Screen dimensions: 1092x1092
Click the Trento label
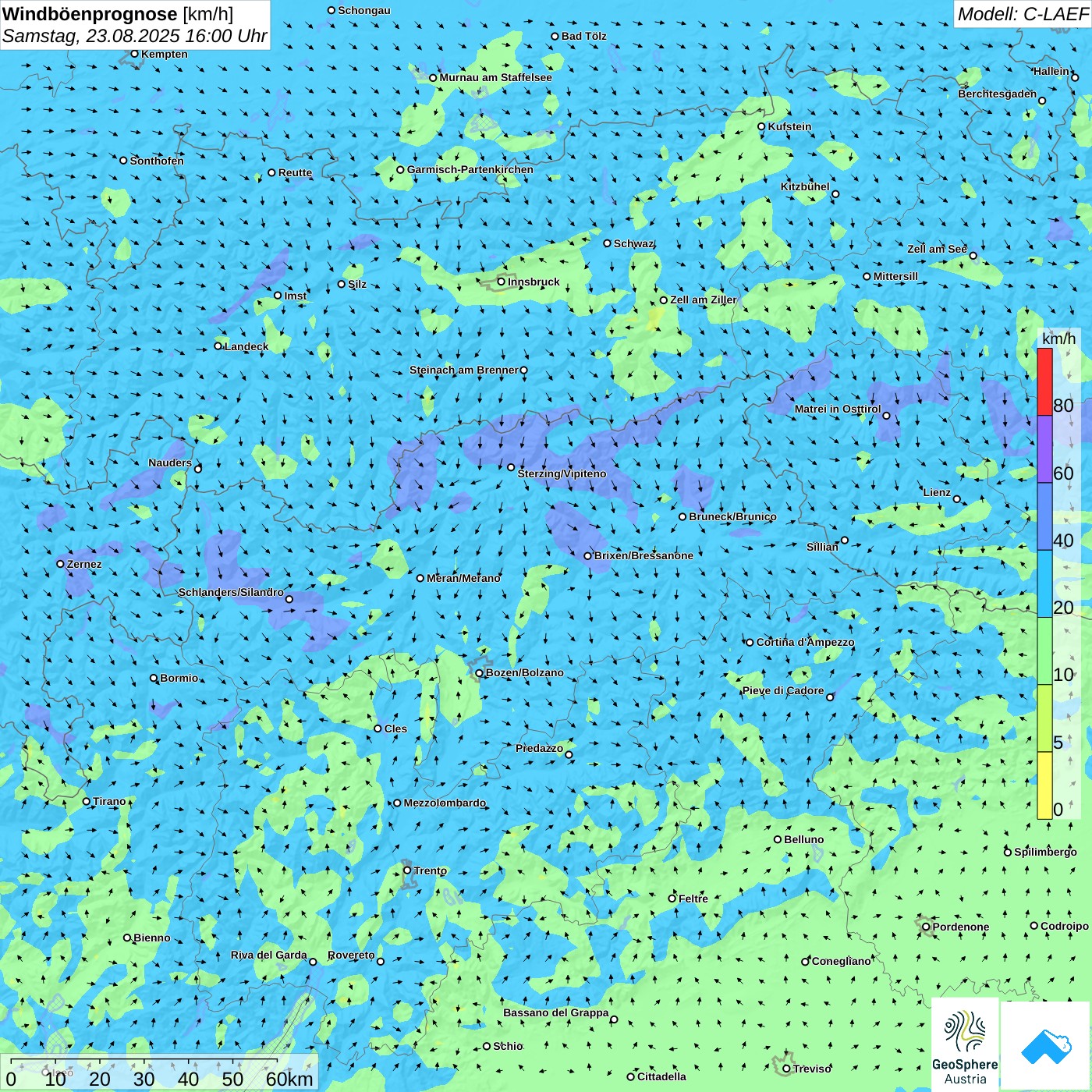click(430, 870)
